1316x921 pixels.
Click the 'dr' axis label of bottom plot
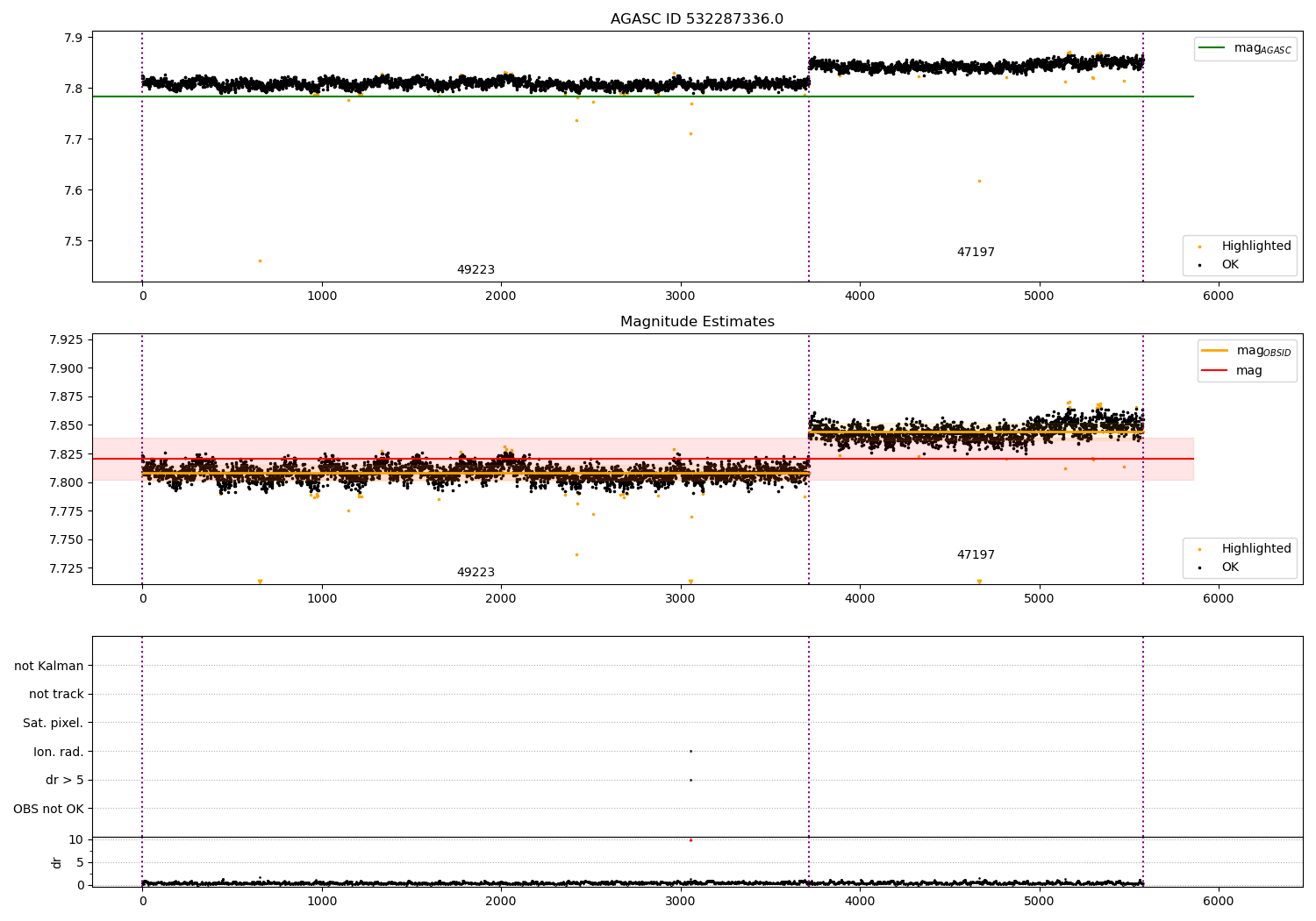[57, 862]
